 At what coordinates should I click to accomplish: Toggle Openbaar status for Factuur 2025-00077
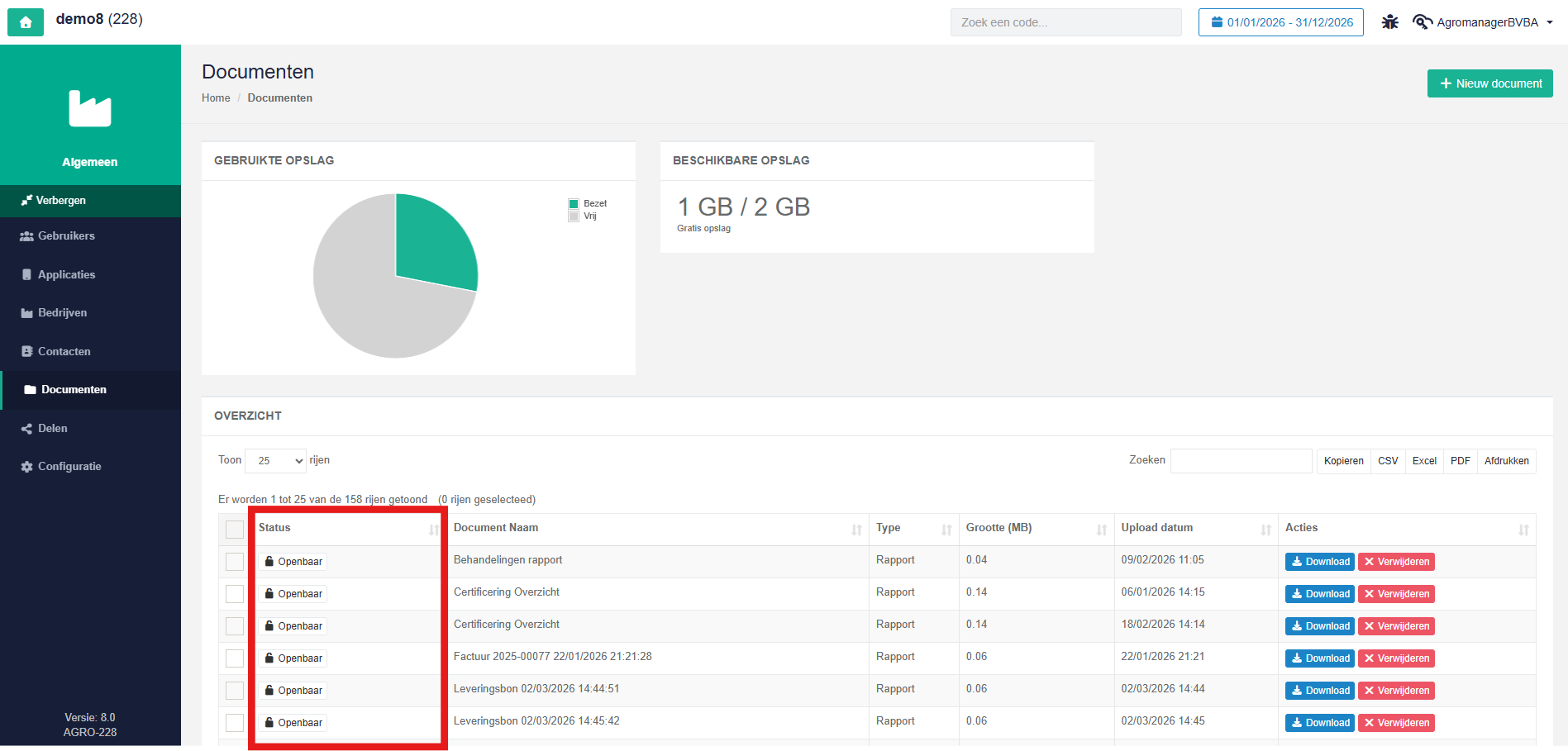(x=293, y=658)
